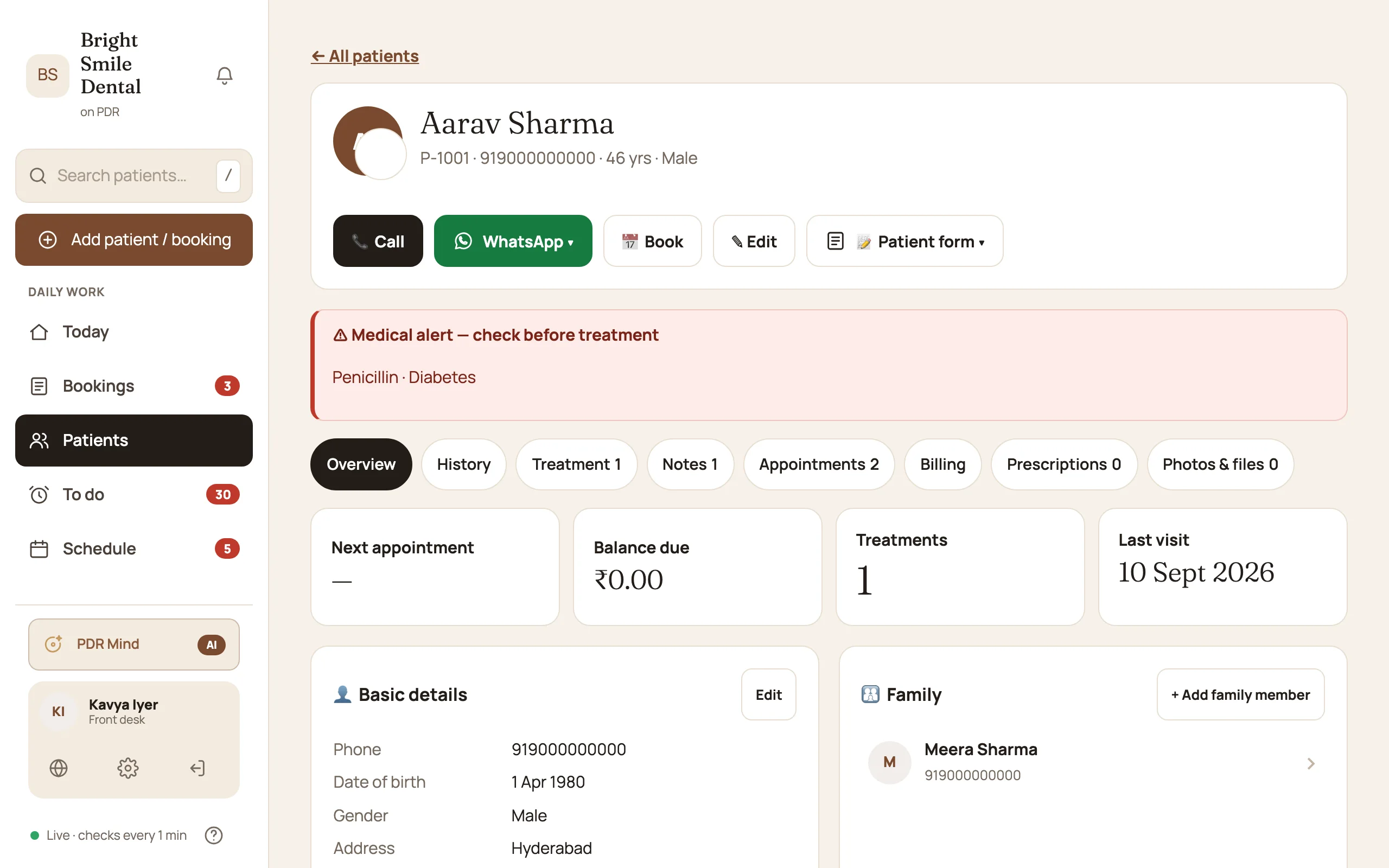Switch to the History tab
Viewport: 1389px width, 868px height.
pos(464,464)
